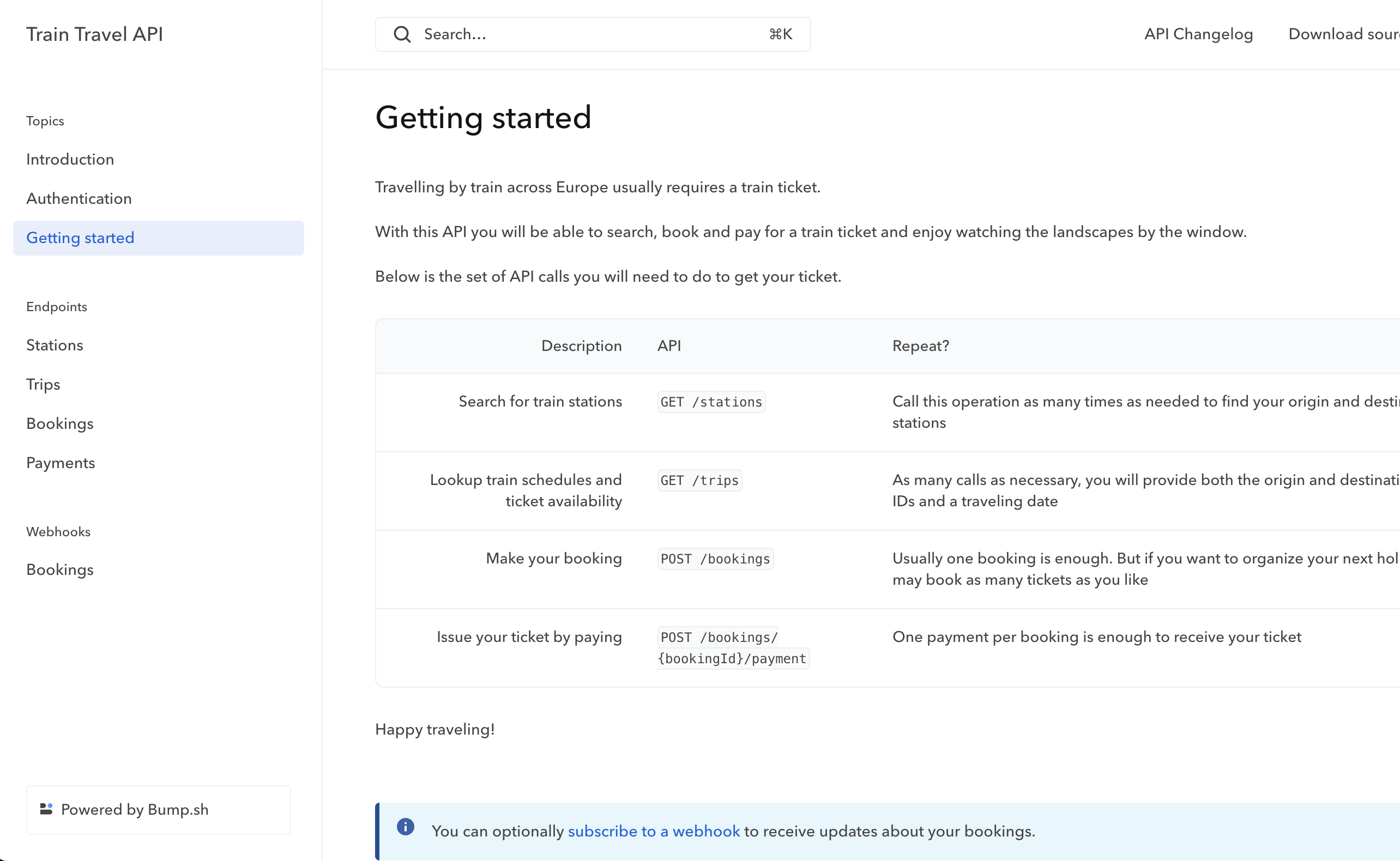Open Bookings under the Webhooks section
The width and height of the screenshot is (1400, 861).
(x=60, y=570)
